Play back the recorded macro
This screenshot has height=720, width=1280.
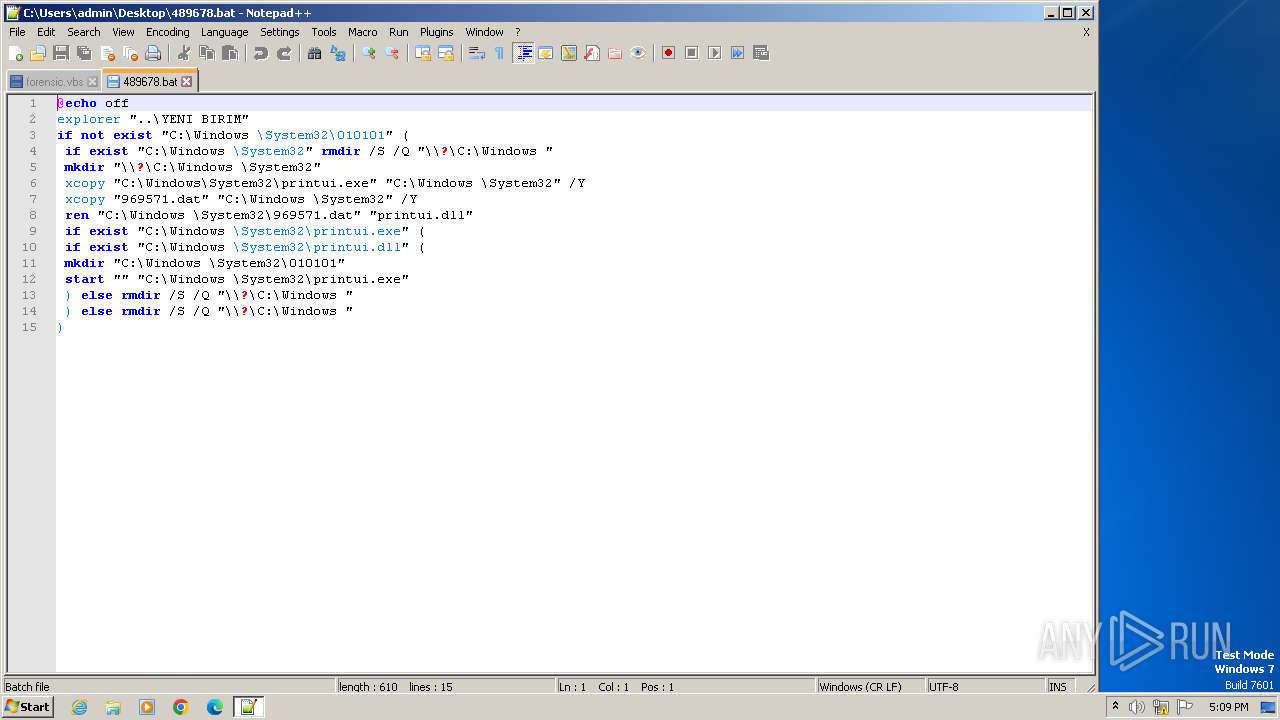[x=714, y=53]
